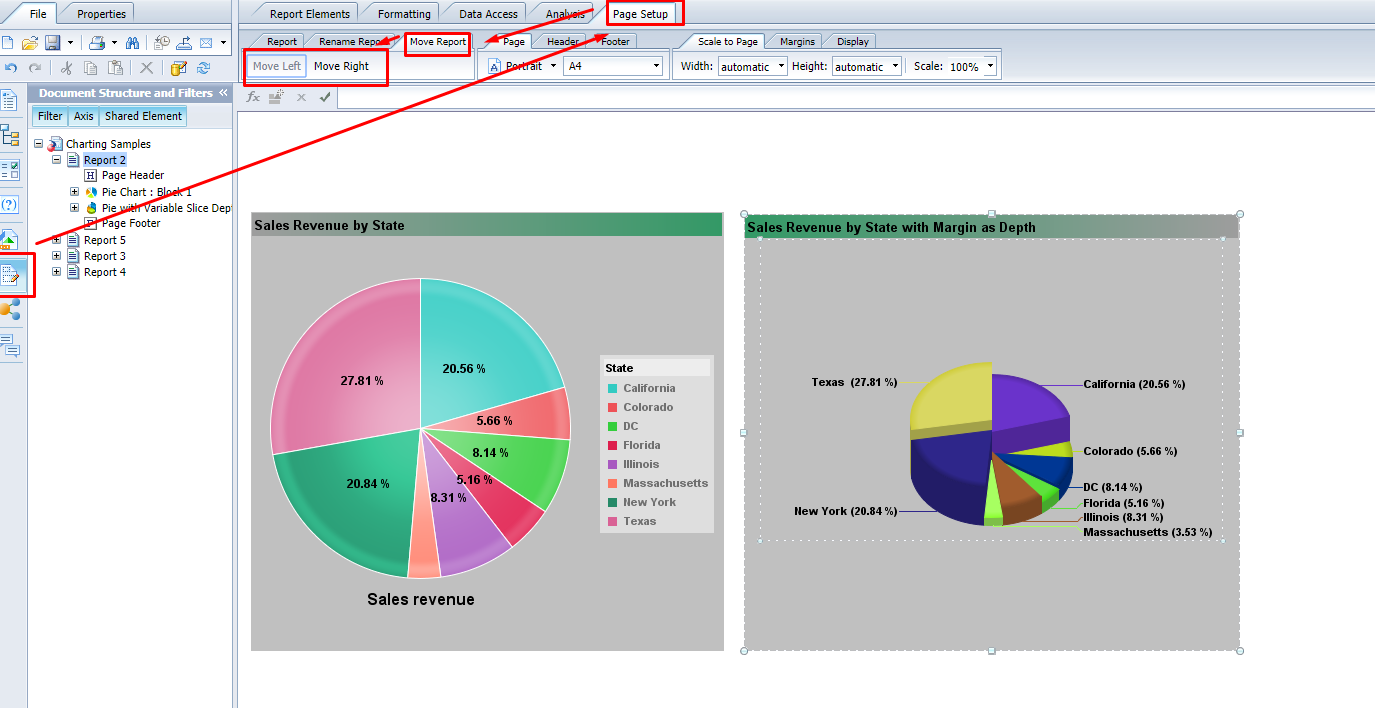The image size is (1375, 708).
Task: Switch to the Report Elements tab
Action: [x=310, y=14]
